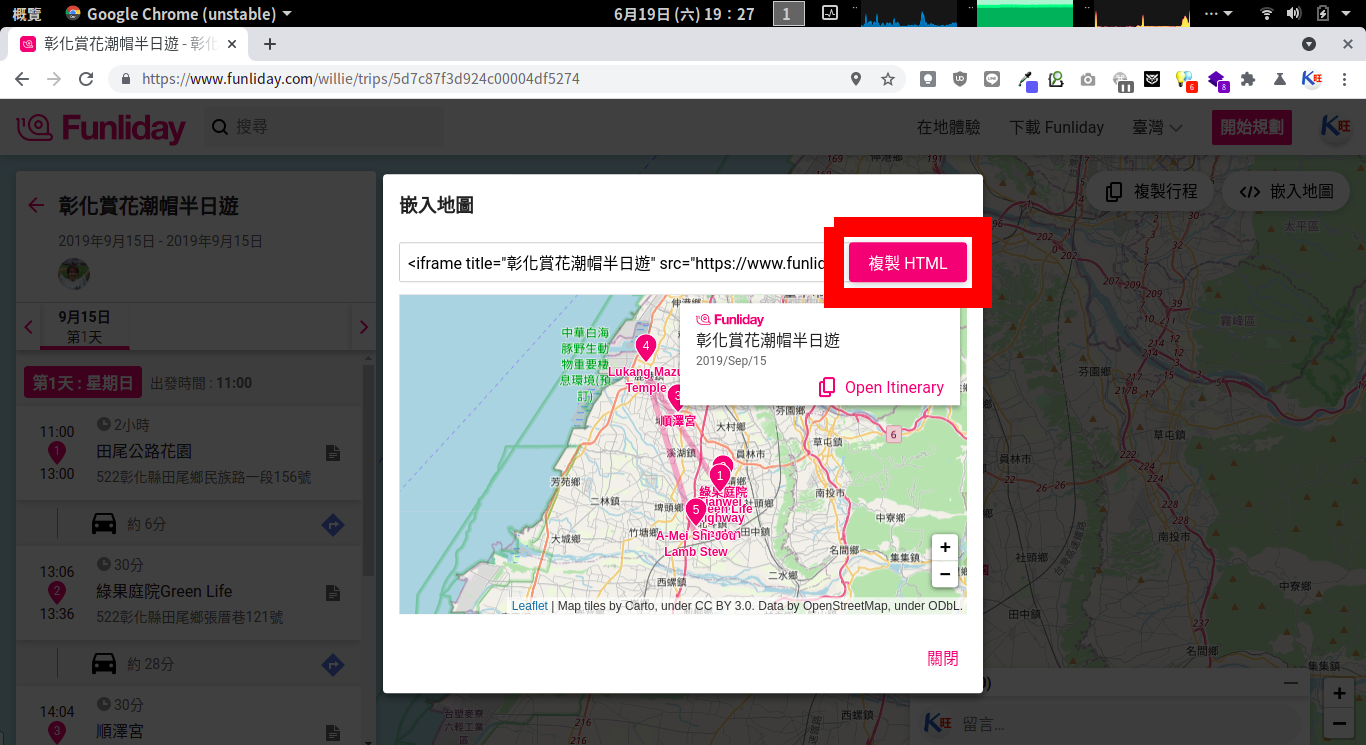Select the 9月15日 第1天 tab
Viewport: 1366px width, 745px height.
(x=84, y=327)
